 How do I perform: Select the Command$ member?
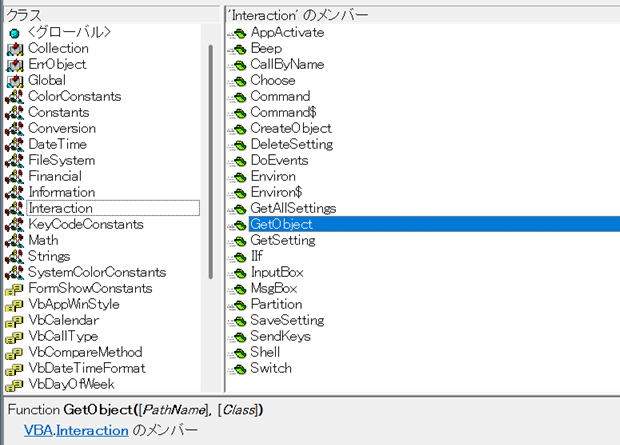(x=284, y=112)
